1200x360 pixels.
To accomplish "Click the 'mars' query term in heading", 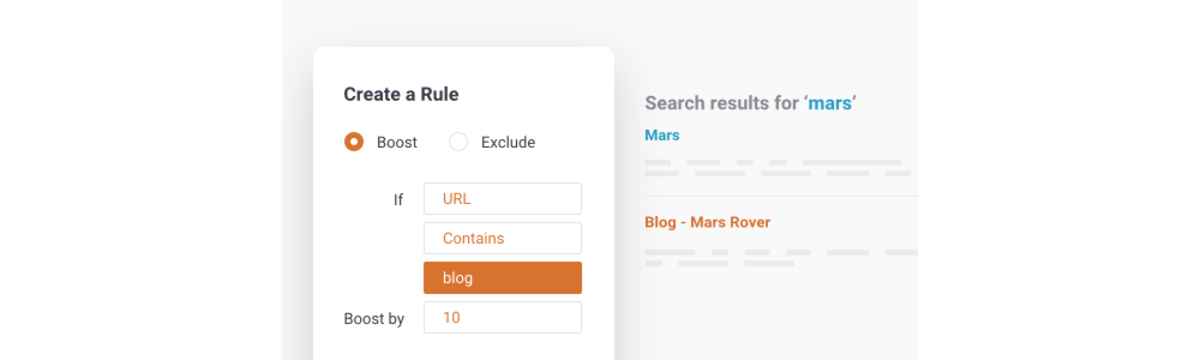I will [x=830, y=103].
